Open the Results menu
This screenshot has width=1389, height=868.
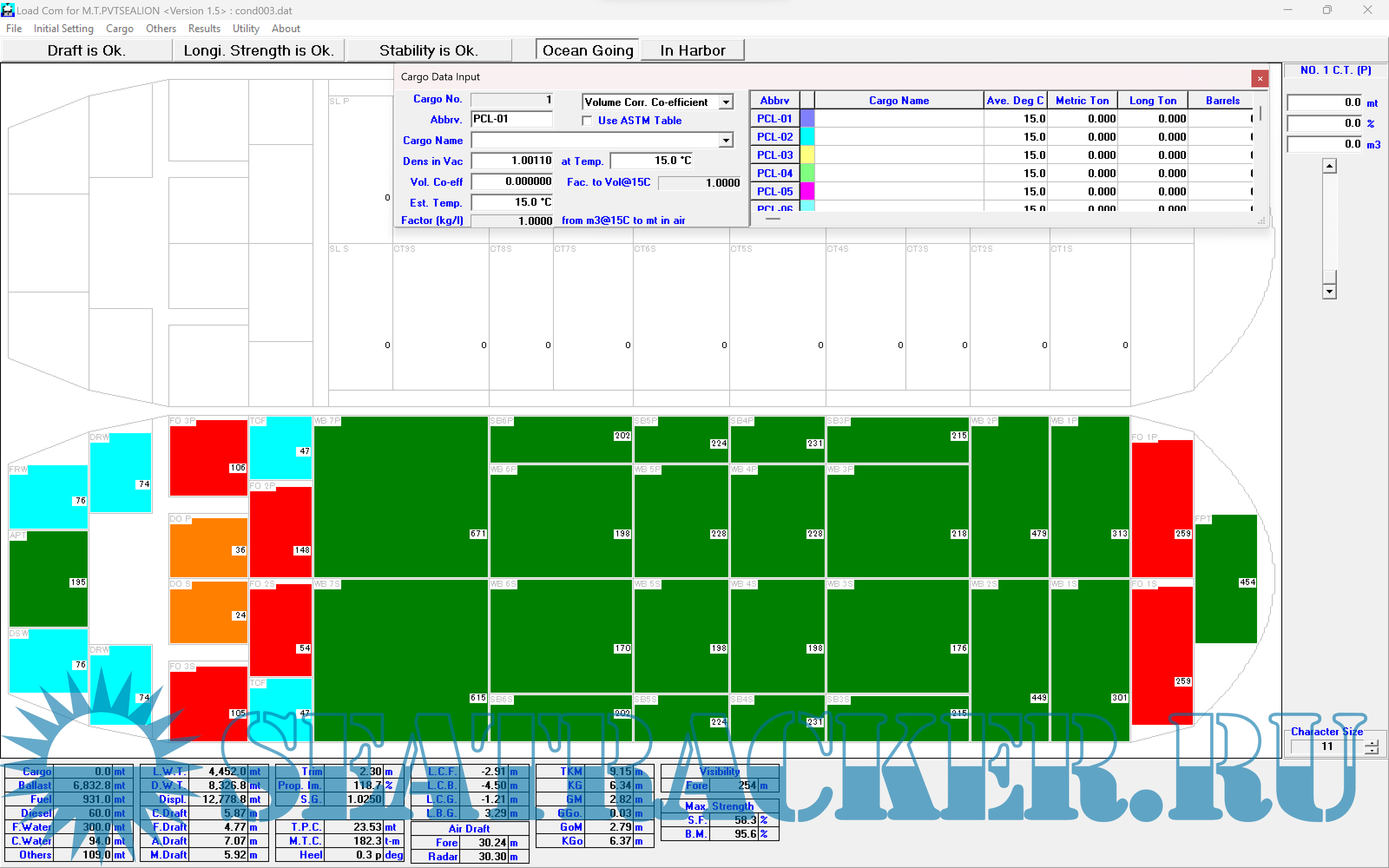[x=204, y=28]
